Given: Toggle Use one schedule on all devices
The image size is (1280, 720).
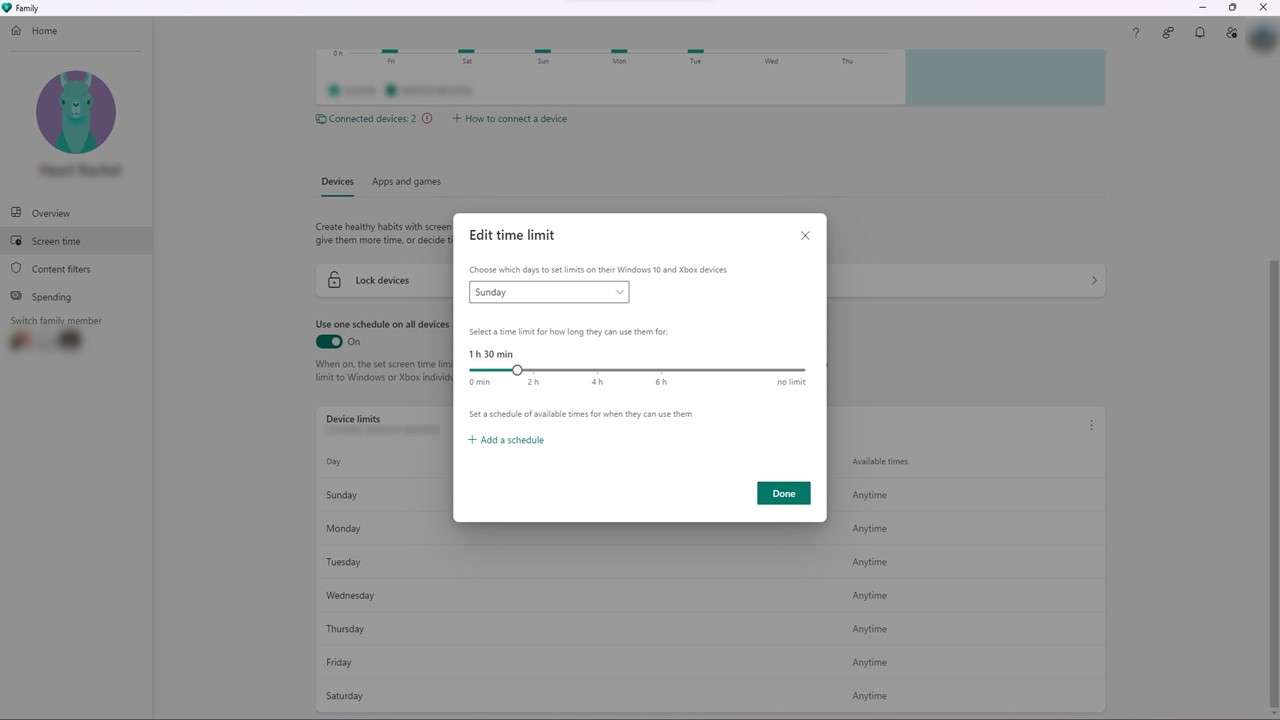Looking at the screenshot, I should tap(329, 342).
